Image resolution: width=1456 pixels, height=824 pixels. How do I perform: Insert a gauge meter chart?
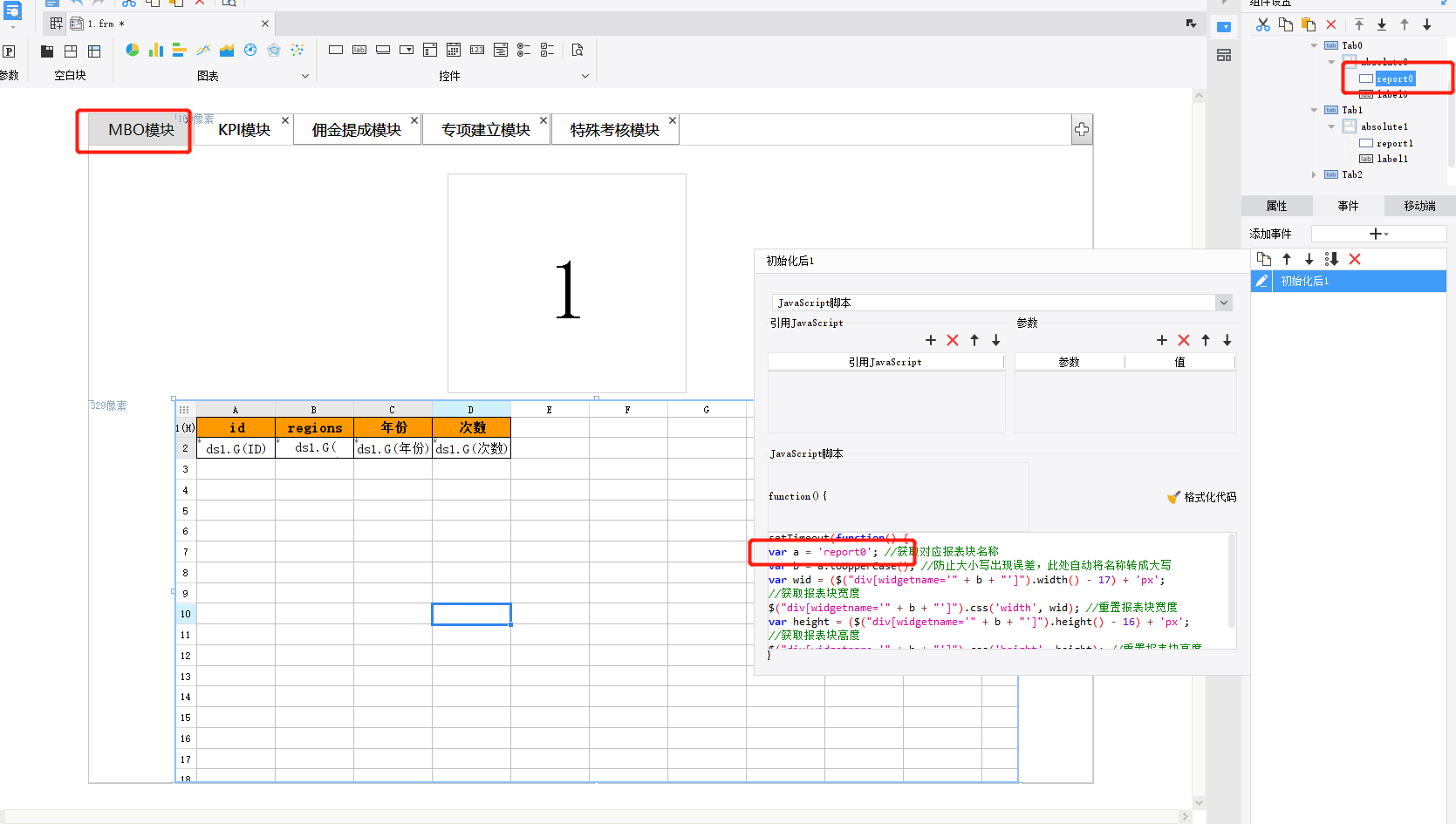tap(250, 50)
